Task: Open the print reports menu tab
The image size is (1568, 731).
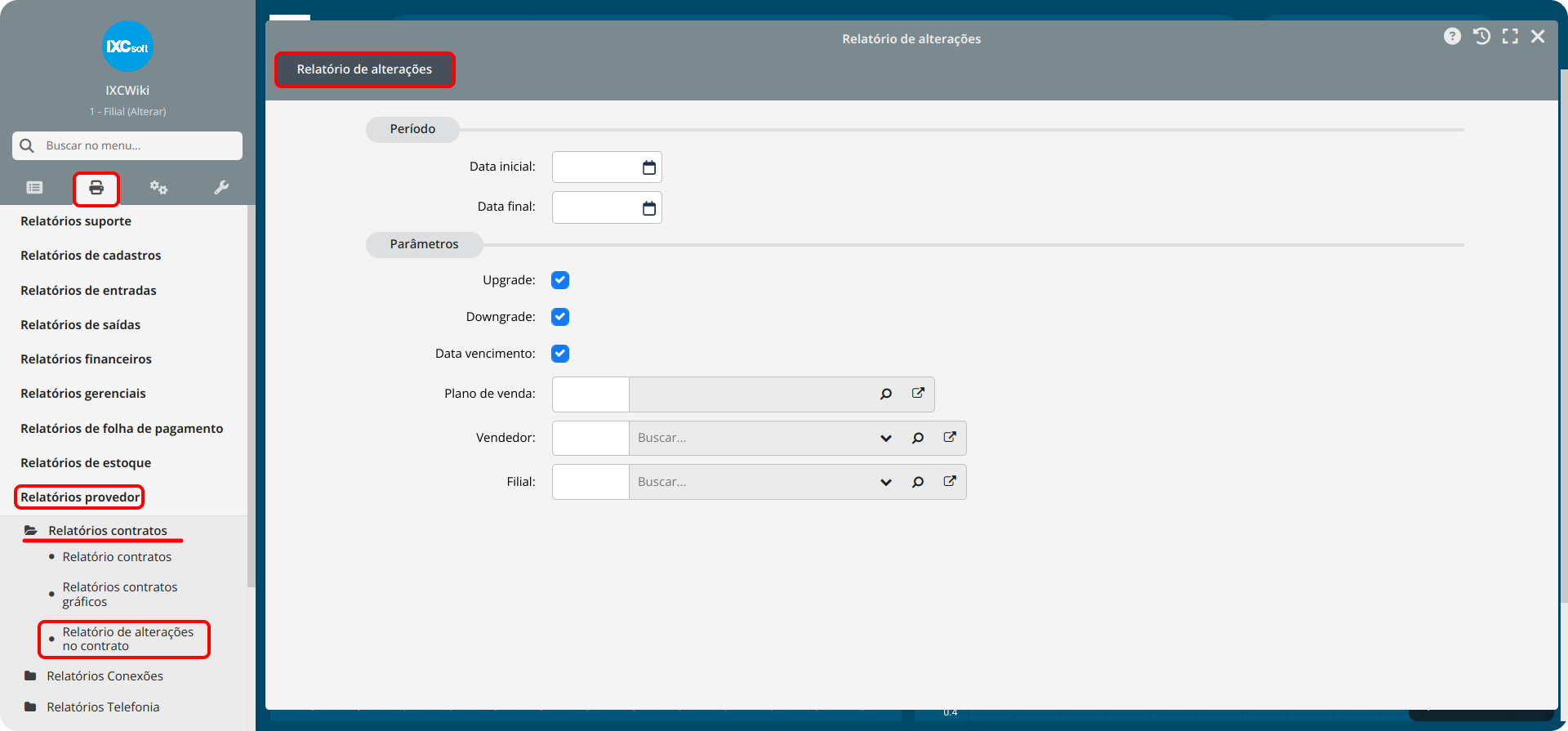Action: (96, 188)
